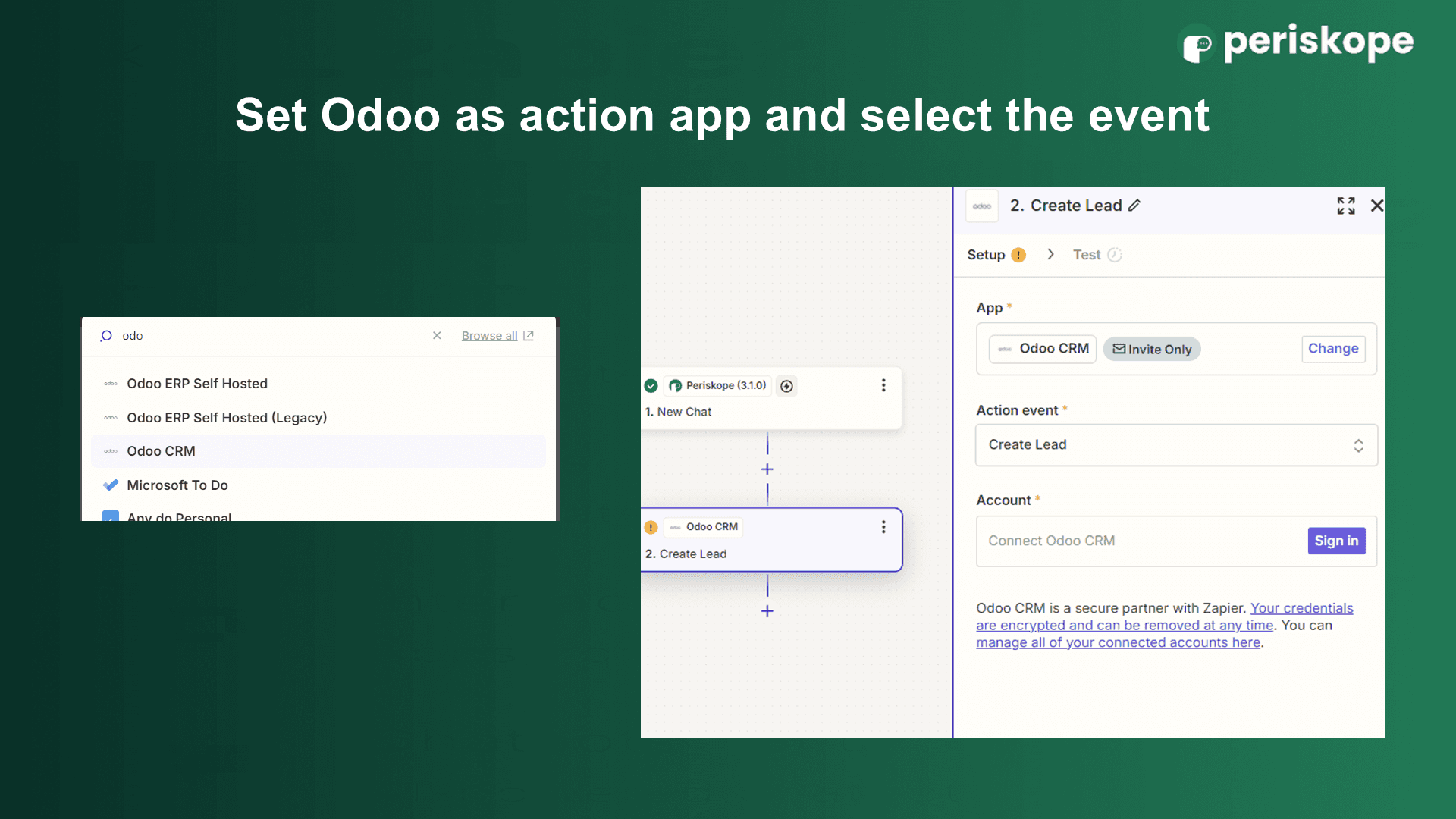1456x819 pixels.
Task: Expand the step editor panel to full screen
Action: 1345,206
